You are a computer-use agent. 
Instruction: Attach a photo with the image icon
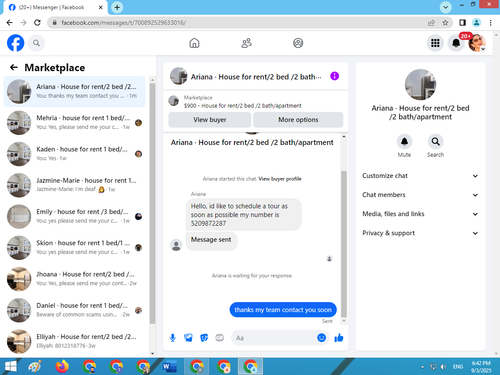(x=188, y=338)
